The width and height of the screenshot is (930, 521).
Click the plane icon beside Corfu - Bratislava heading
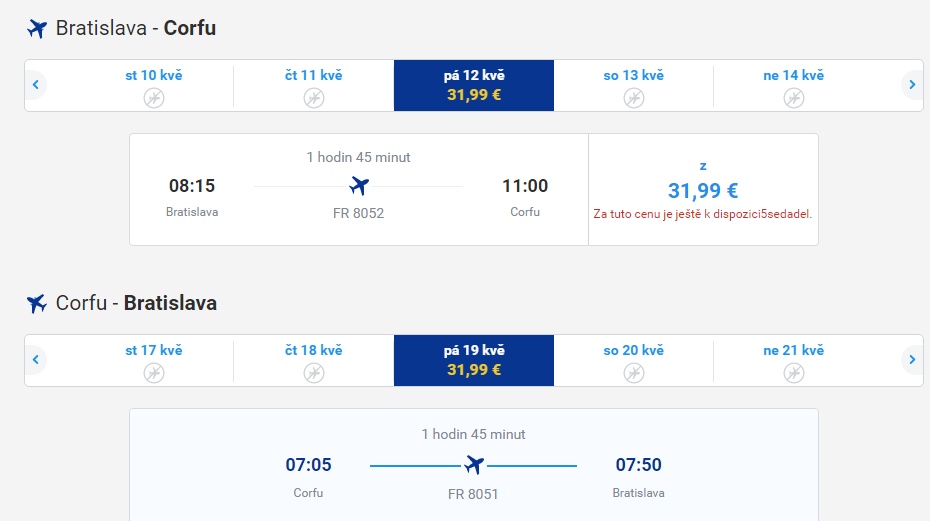(37, 303)
